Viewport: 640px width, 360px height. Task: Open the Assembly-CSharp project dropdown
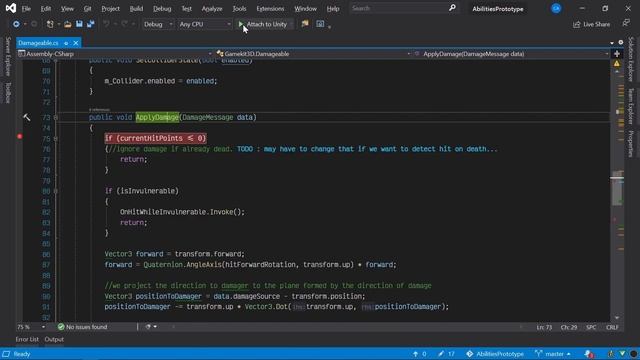115,54
